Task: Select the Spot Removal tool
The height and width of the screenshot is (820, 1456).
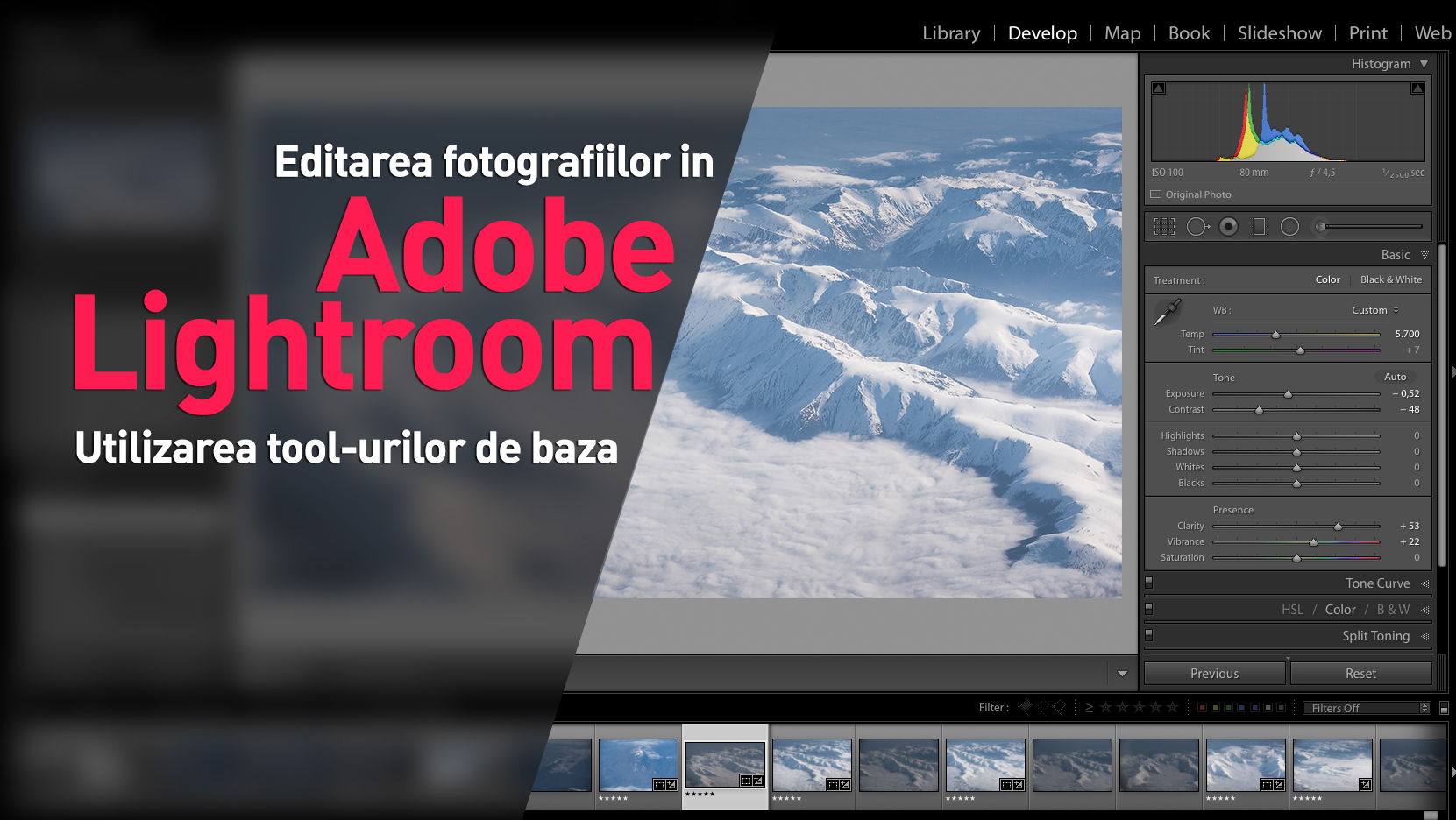Action: tap(1197, 227)
